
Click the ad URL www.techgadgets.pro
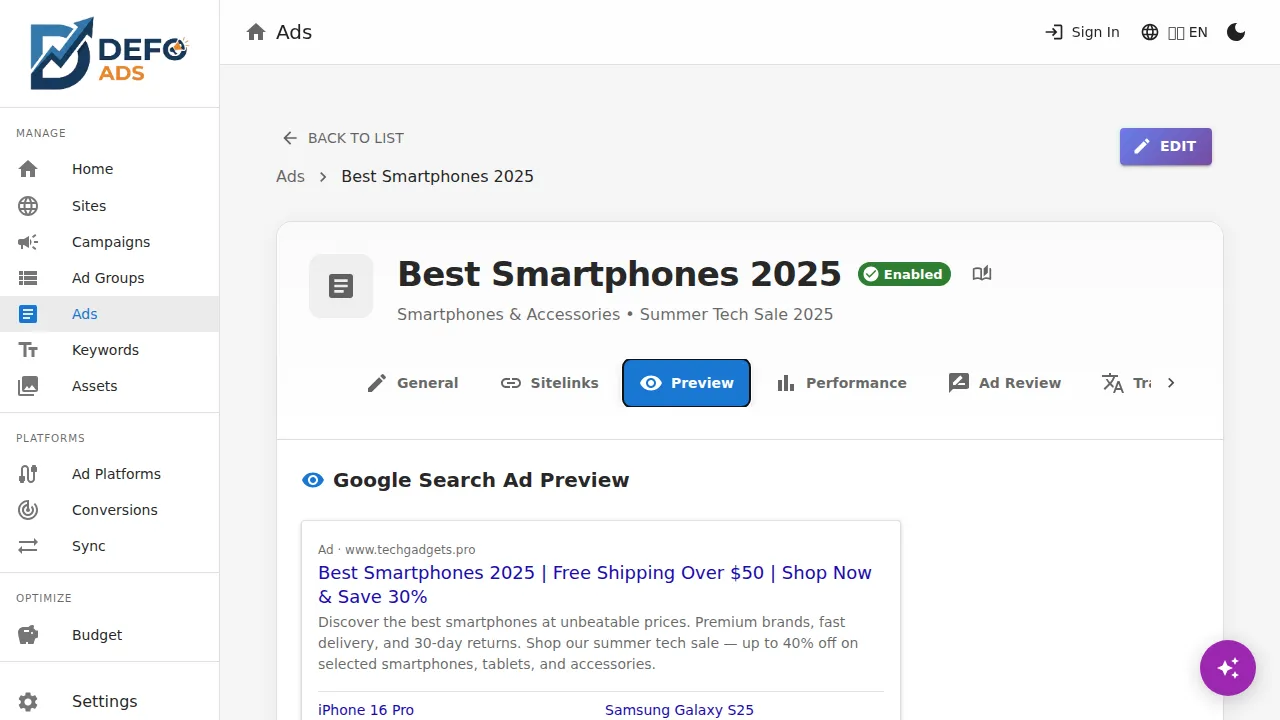(410, 550)
